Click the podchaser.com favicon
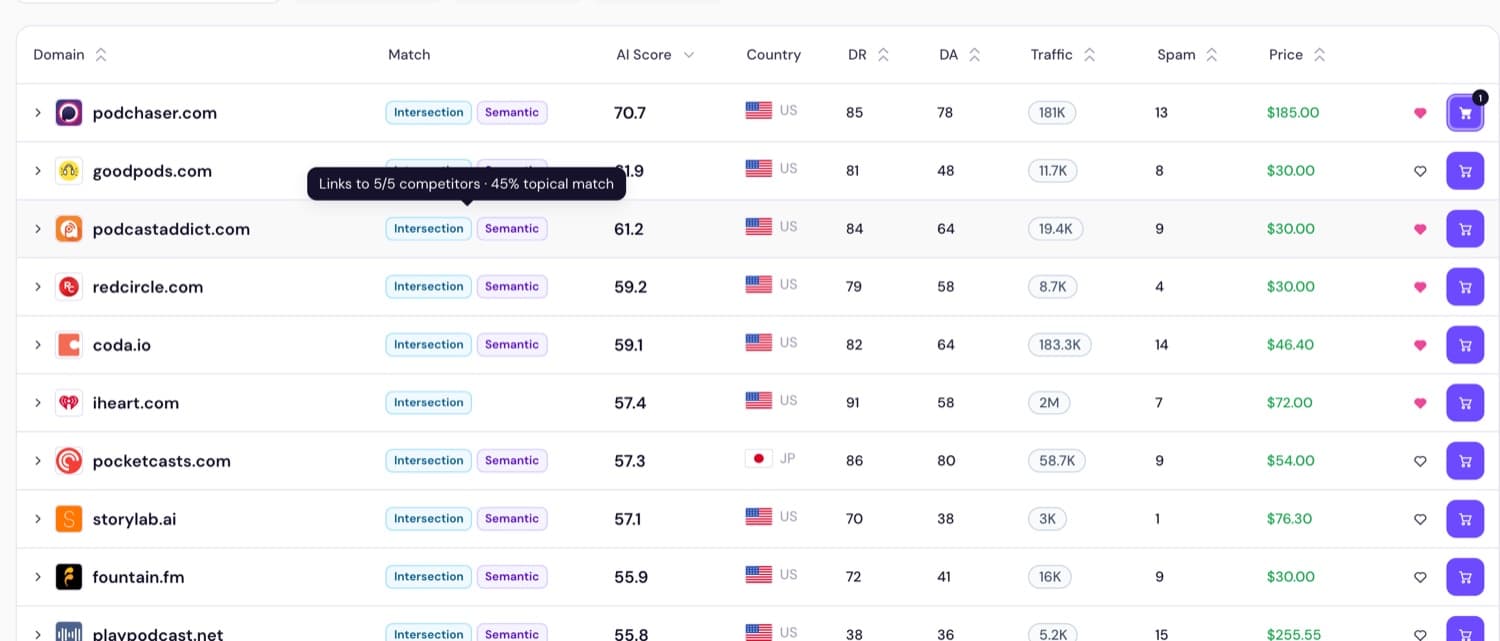Viewport: 1500px width, 641px height. click(x=69, y=113)
